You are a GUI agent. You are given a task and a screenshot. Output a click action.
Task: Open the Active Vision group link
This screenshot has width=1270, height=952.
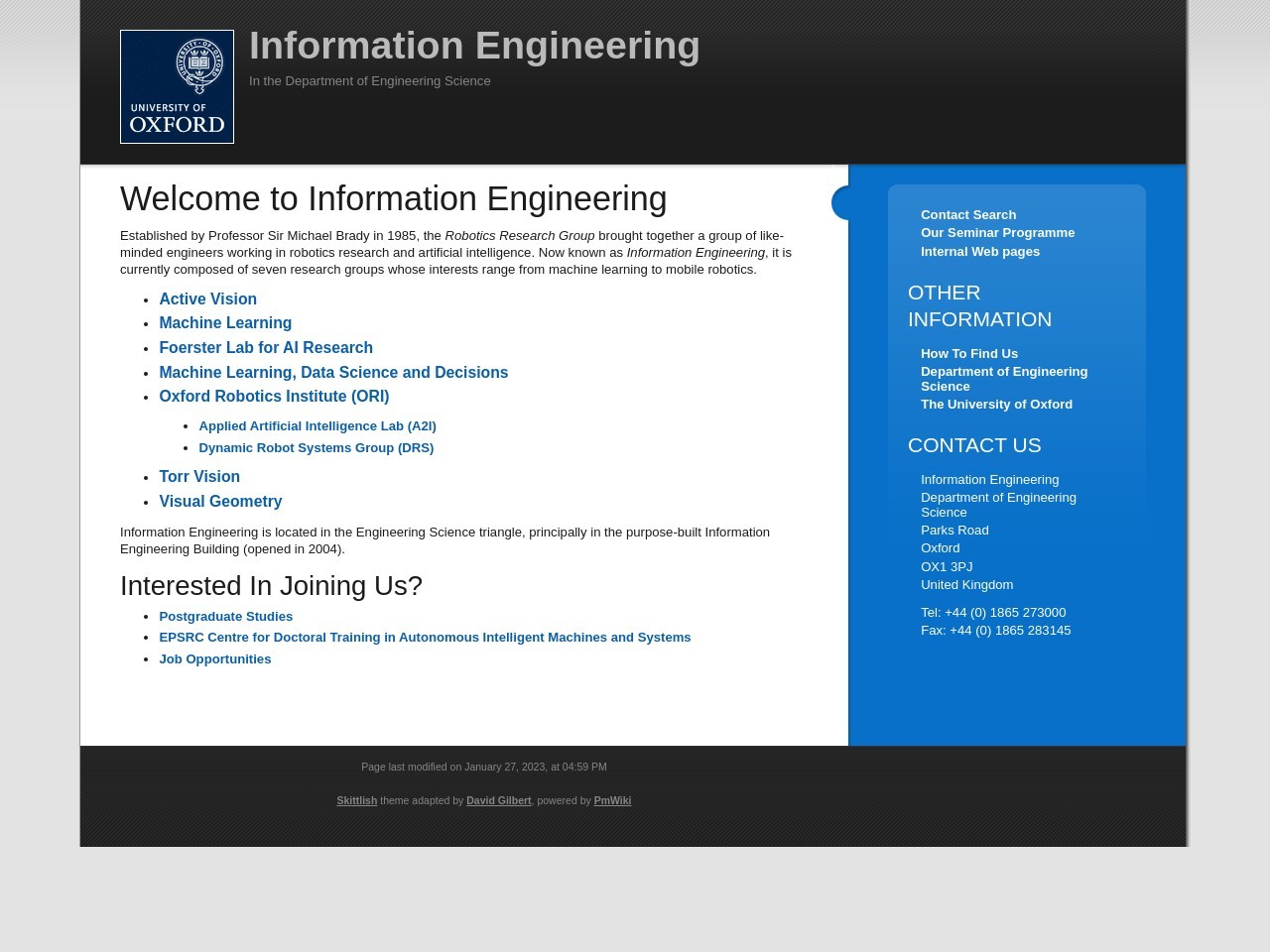[207, 298]
